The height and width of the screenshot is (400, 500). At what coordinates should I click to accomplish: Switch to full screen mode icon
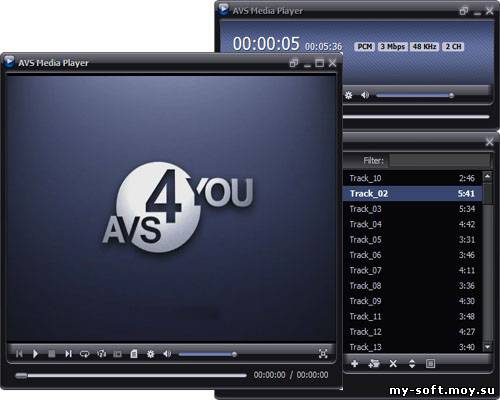click(x=323, y=354)
